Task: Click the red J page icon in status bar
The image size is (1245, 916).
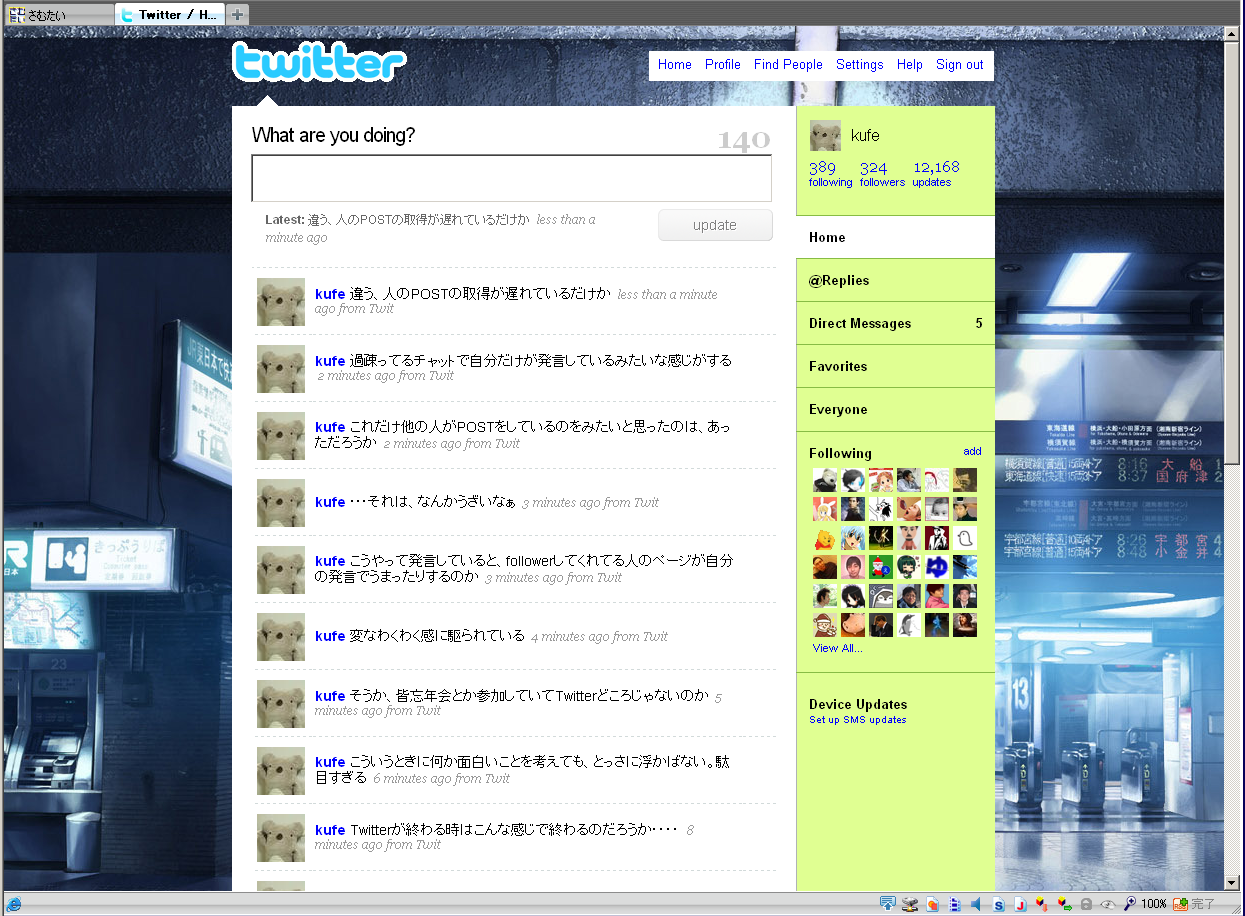Action: (1021, 904)
